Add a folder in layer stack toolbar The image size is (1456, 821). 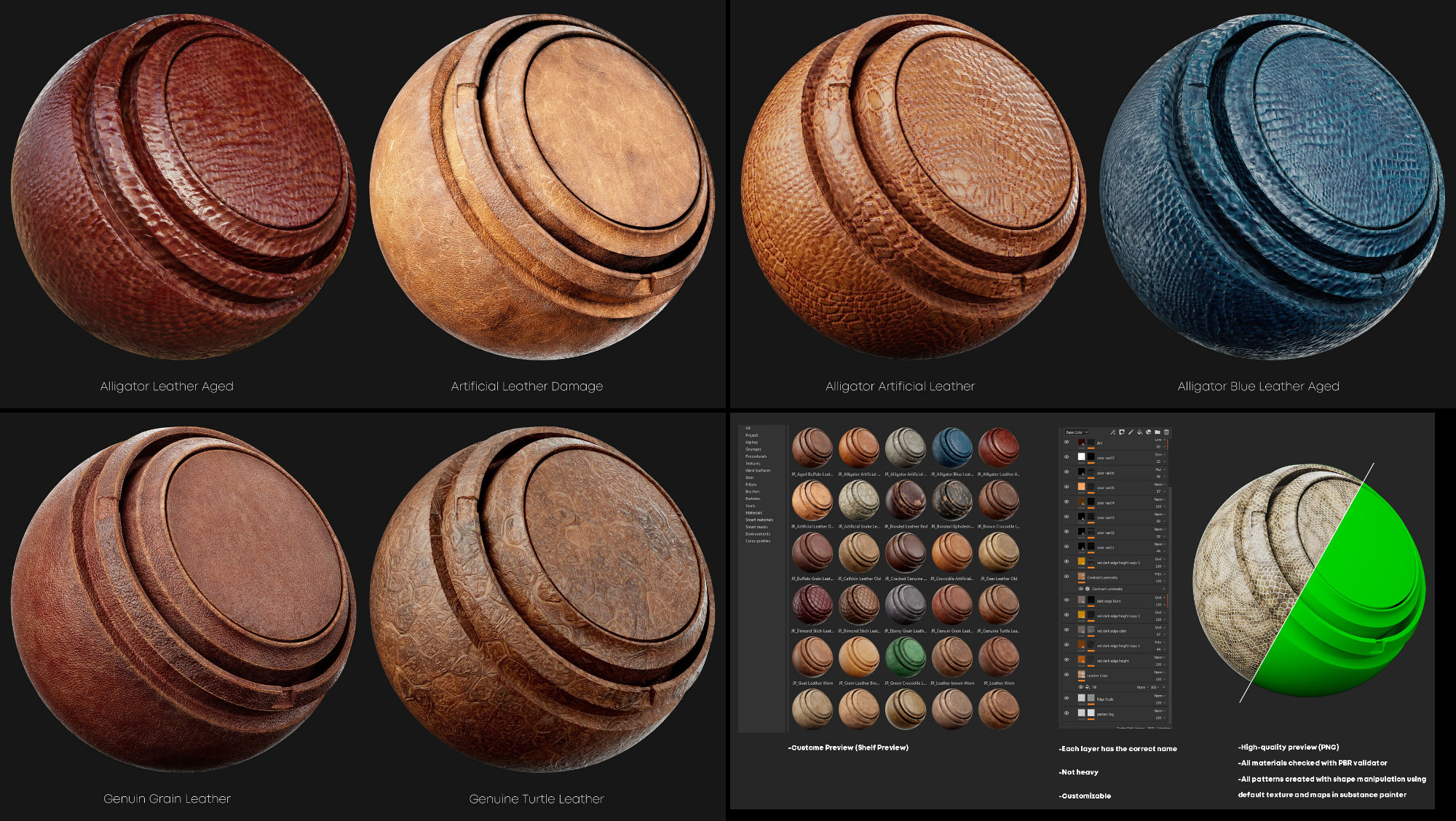[1158, 432]
